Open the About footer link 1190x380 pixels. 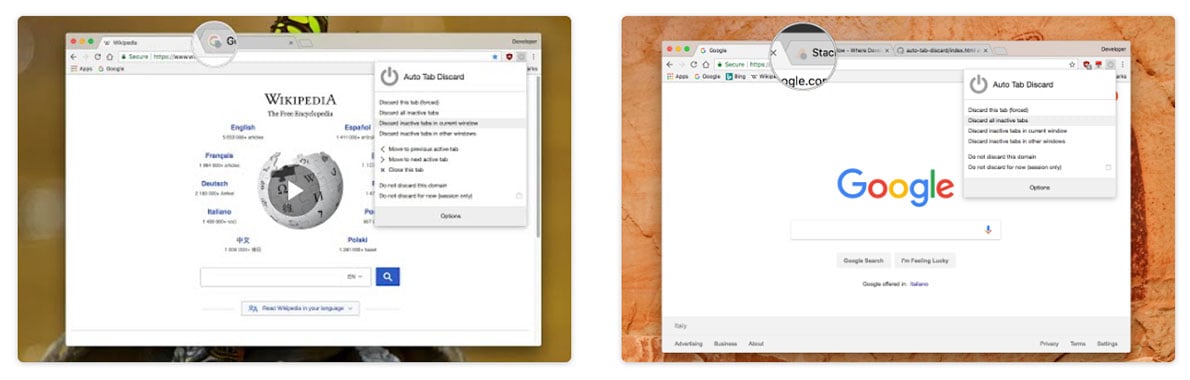pyautogui.click(x=756, y=344)
